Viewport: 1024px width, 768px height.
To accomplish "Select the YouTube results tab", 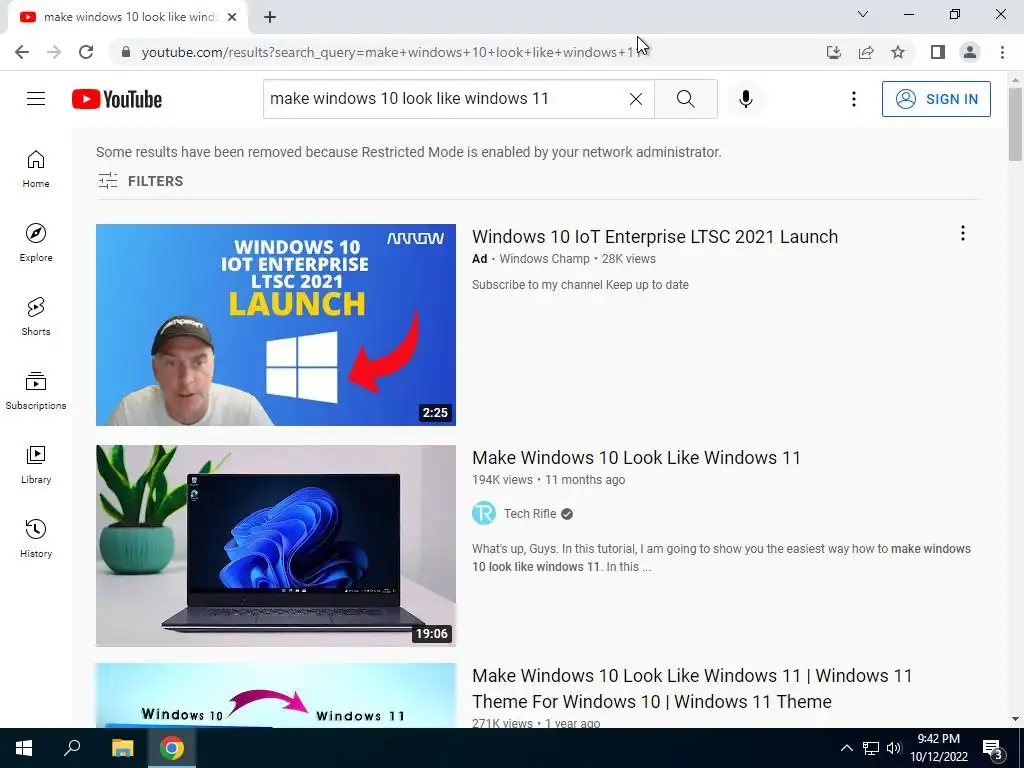I will tap(129, 17).
